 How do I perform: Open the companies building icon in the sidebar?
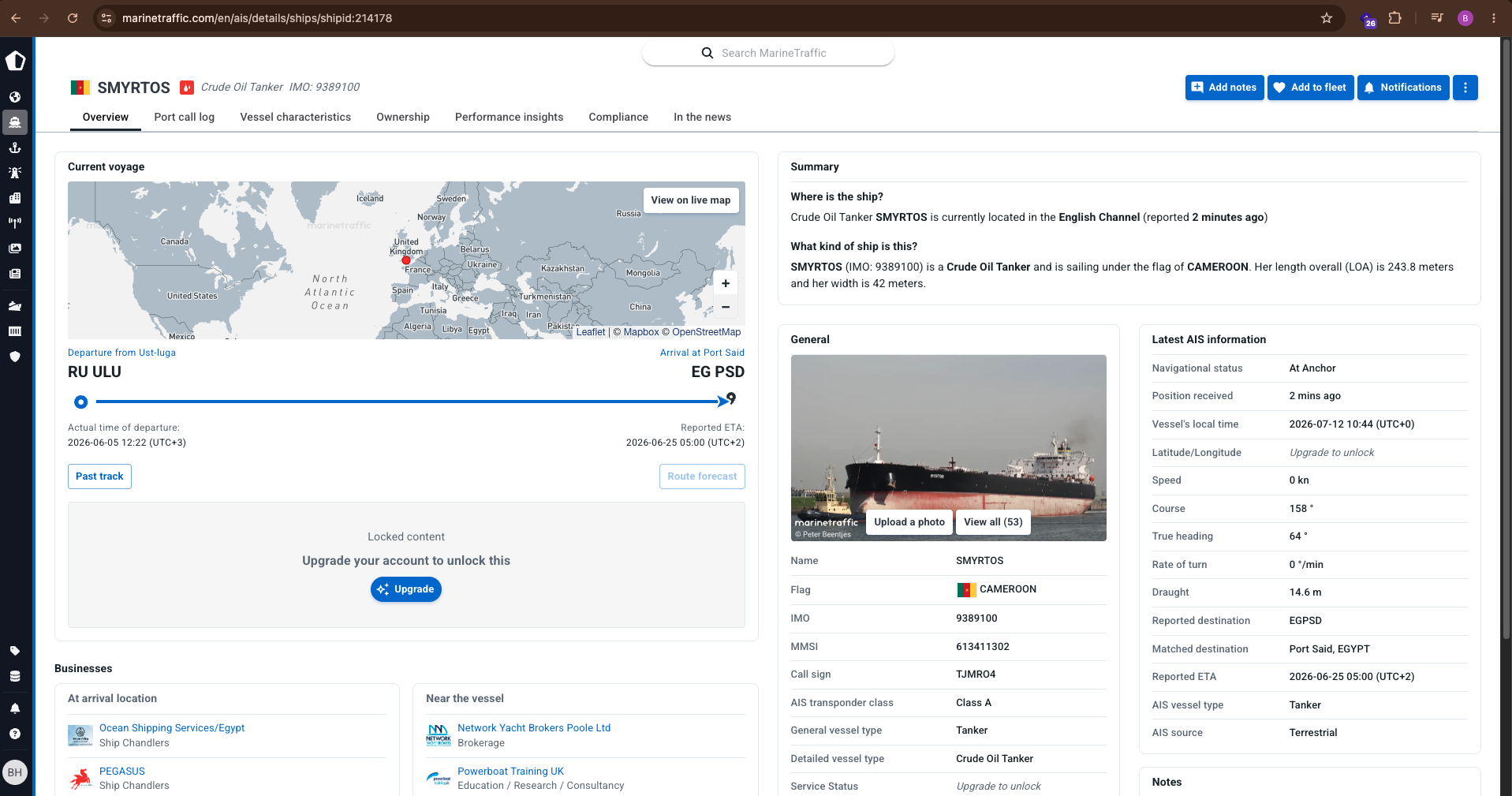[x=15, y=198]
